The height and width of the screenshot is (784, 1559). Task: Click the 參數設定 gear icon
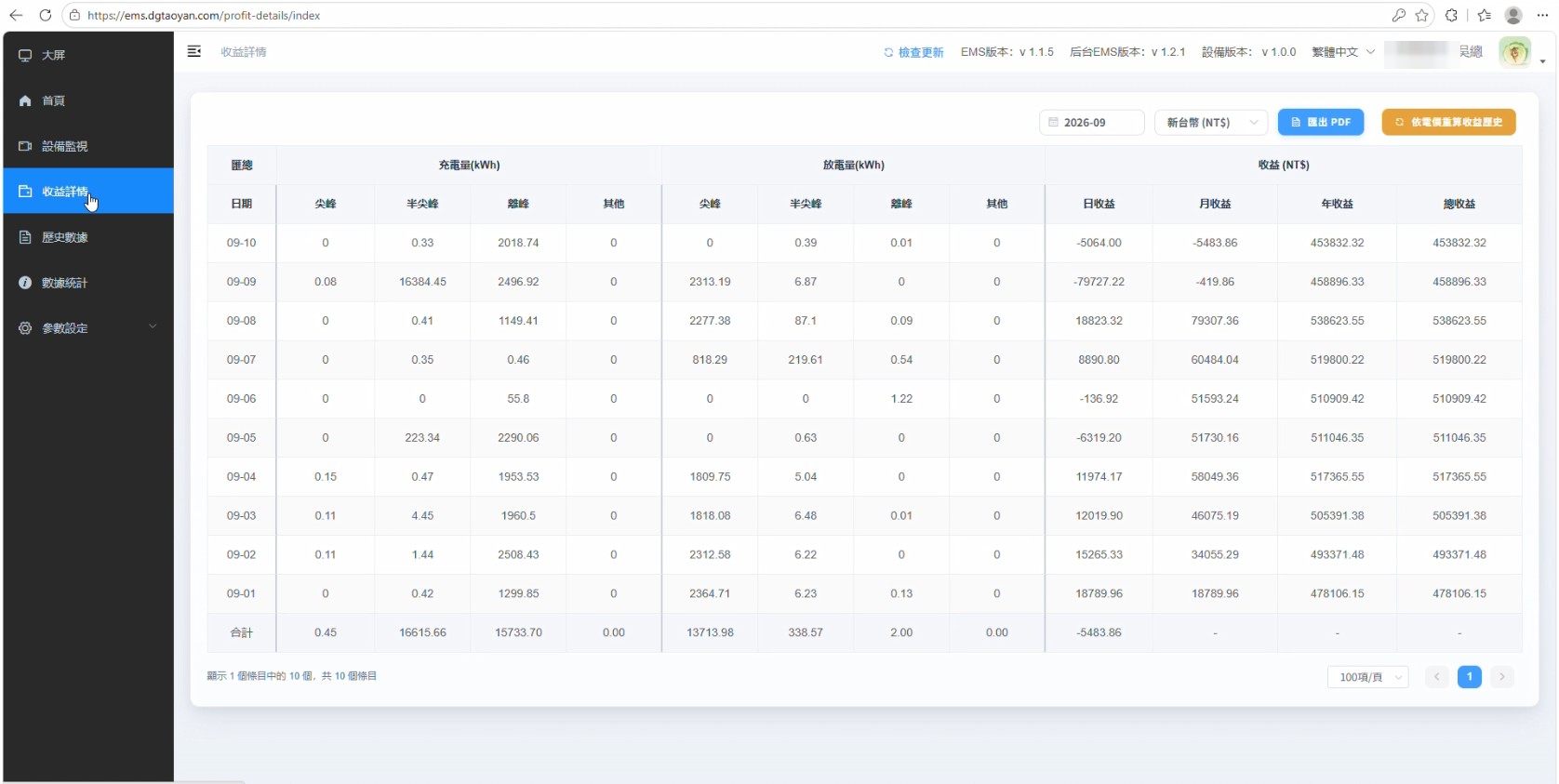click(25, 328)
